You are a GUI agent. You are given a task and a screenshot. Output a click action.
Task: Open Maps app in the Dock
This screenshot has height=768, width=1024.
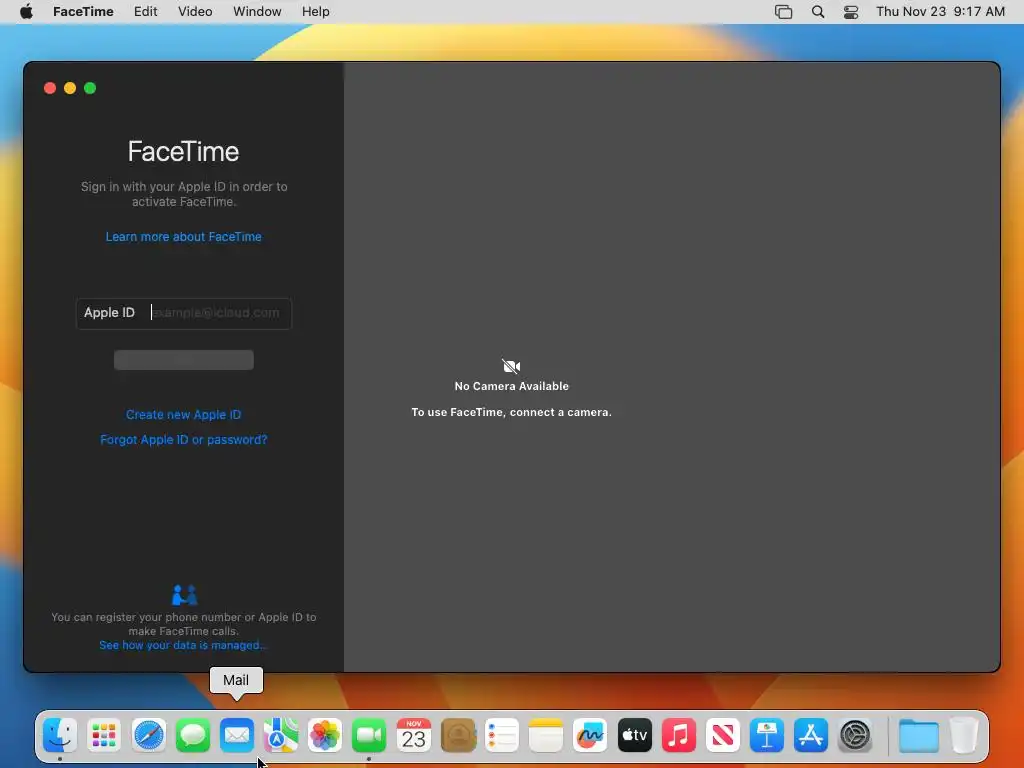click(x=281, y=736)
